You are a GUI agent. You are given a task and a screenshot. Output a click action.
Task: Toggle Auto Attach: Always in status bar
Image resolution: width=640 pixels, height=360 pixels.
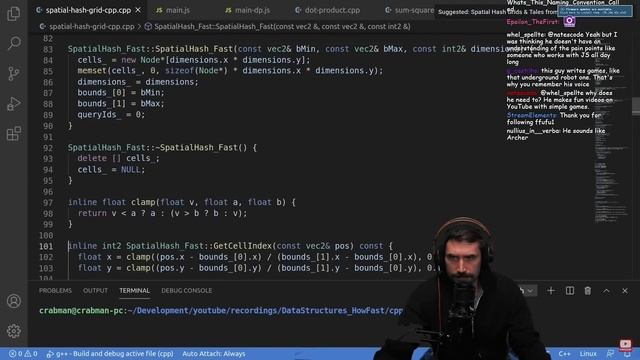click(213, 354)
